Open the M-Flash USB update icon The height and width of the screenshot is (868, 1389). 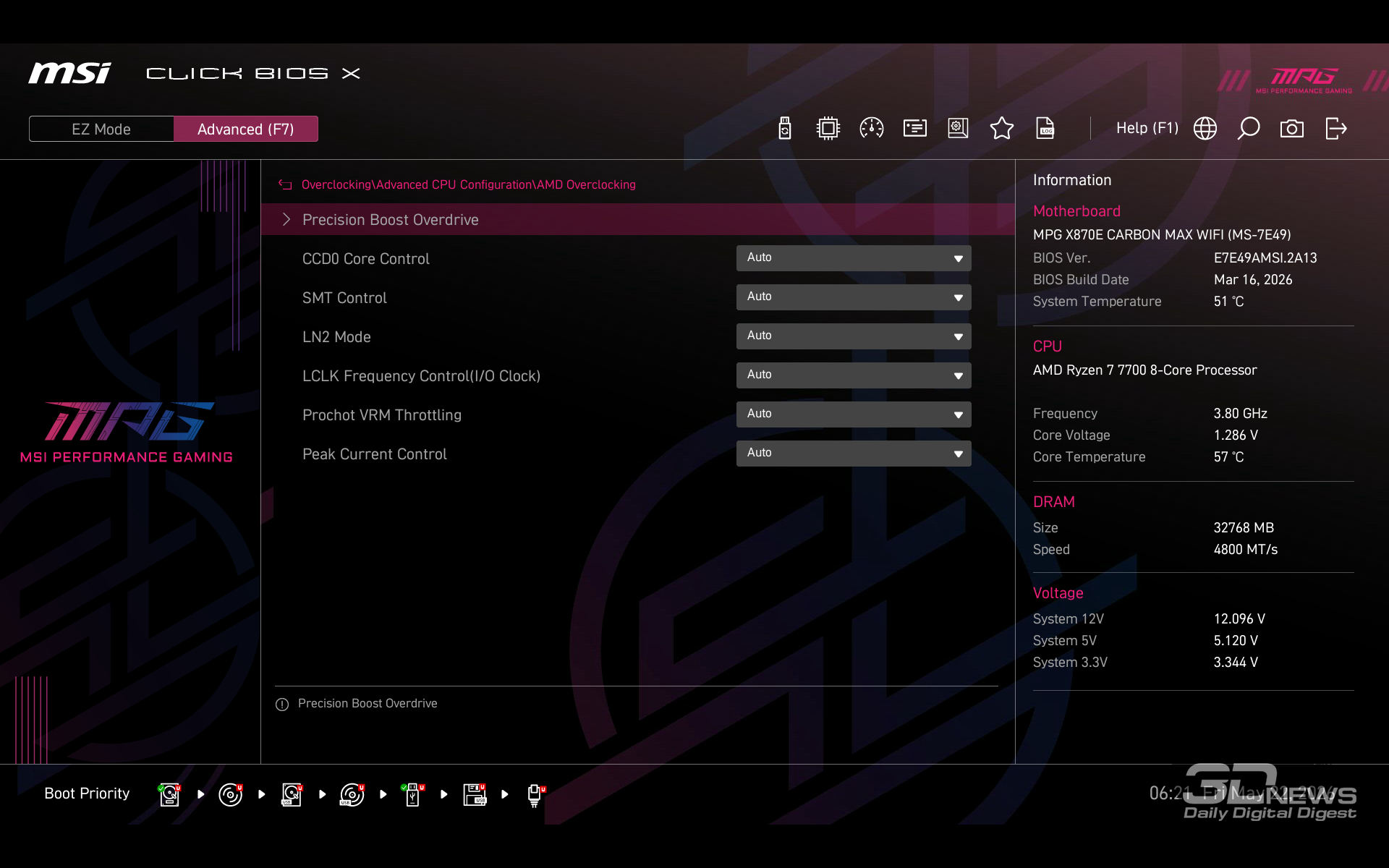785,129
